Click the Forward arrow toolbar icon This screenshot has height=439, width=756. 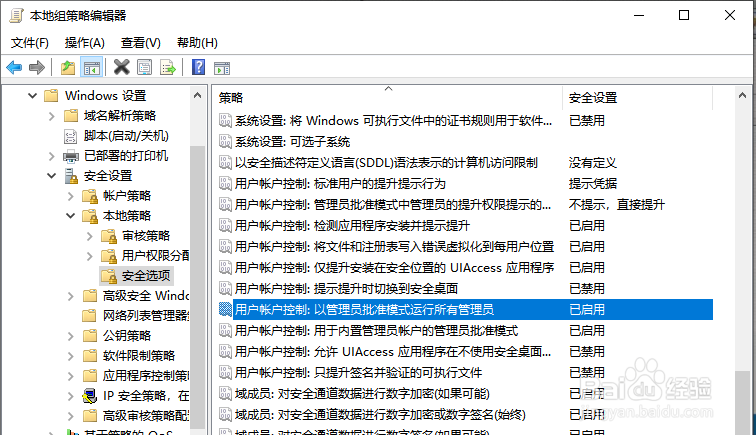pyautogui.click(x=37, y=67)
